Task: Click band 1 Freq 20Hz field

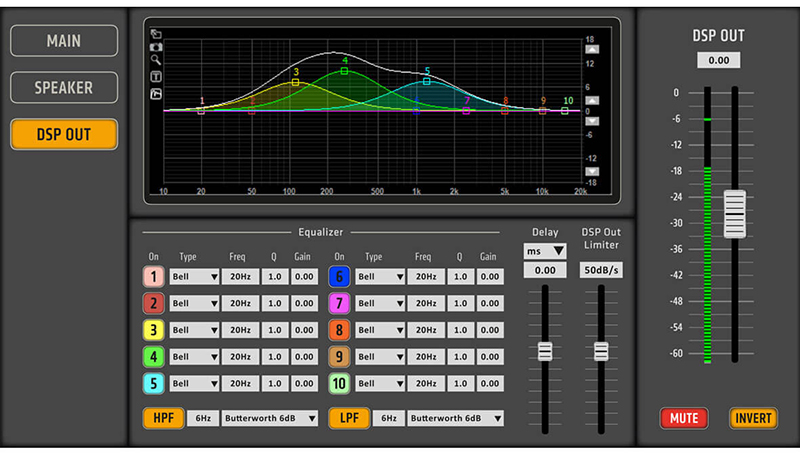Action: pos(240,276)
